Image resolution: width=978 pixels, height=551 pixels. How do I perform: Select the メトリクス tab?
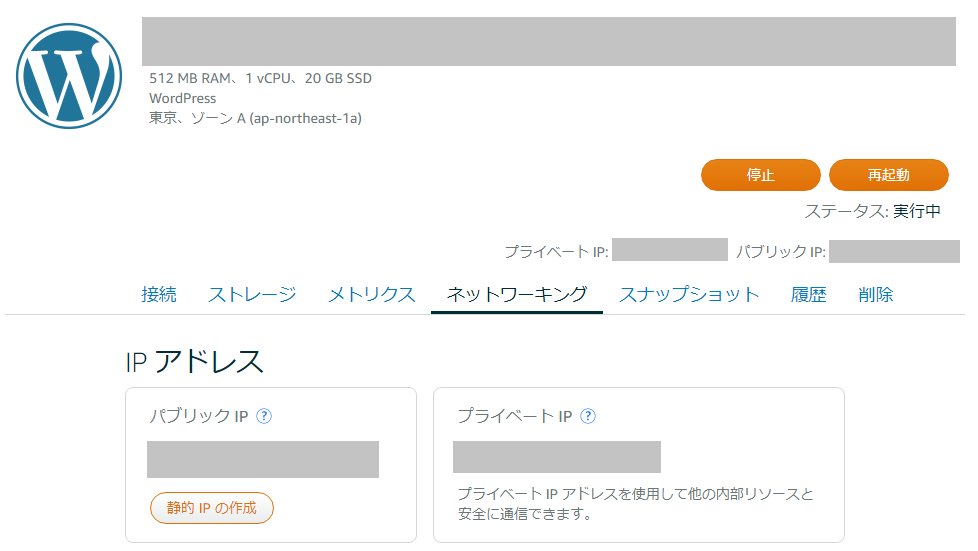372,295
